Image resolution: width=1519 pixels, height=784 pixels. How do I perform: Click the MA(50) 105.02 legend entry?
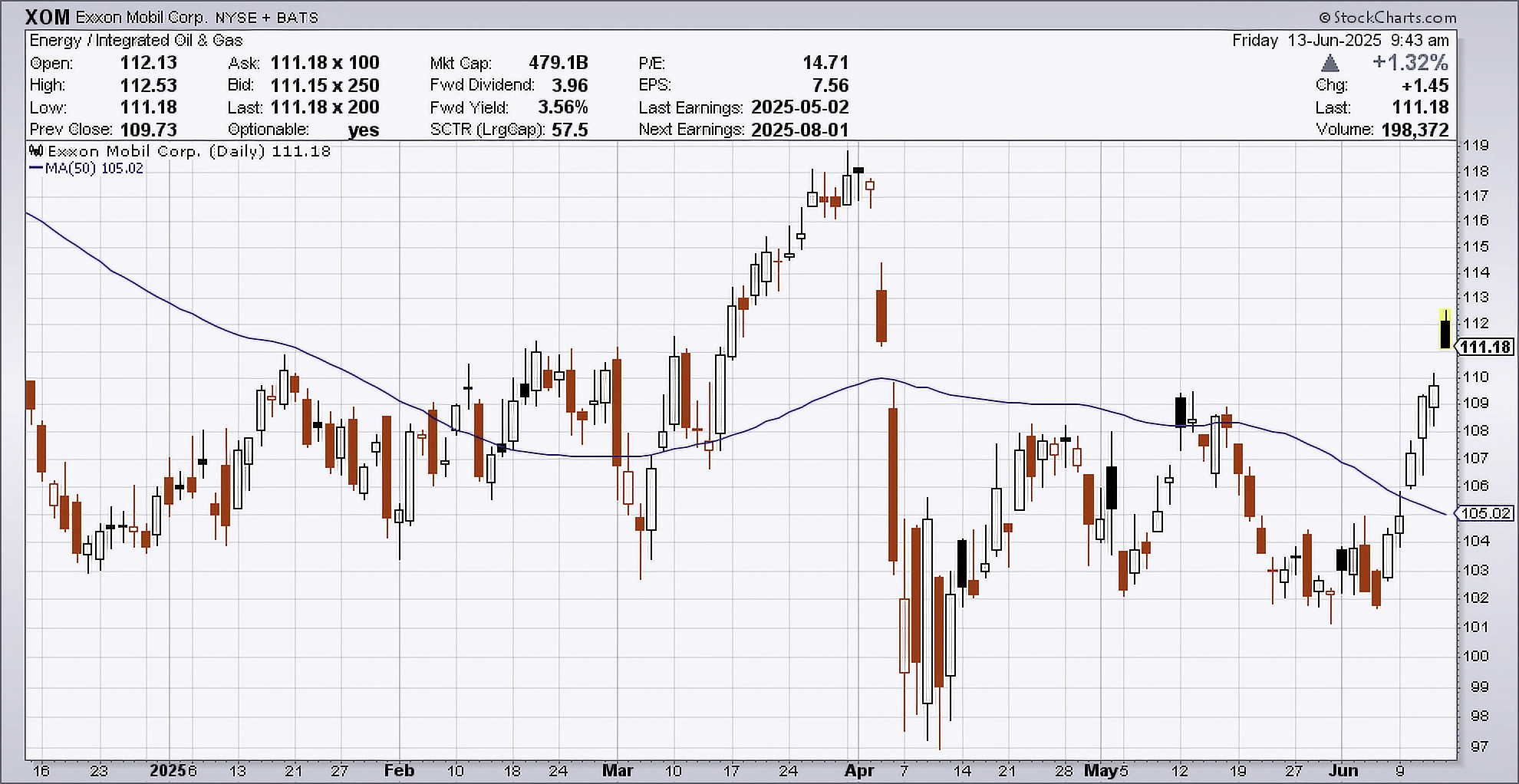click(x=86, y=168)
